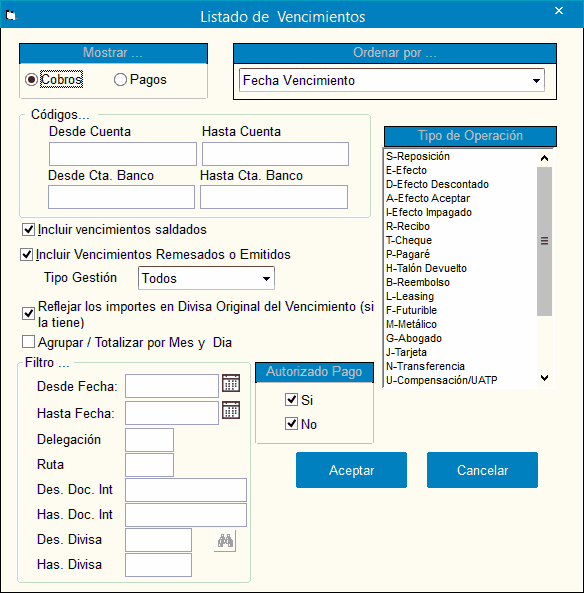Image resolution: width=584 pixels, height=593 pixels.
Task: Select the Pagos radio button
Action: [x=120, y=80]
